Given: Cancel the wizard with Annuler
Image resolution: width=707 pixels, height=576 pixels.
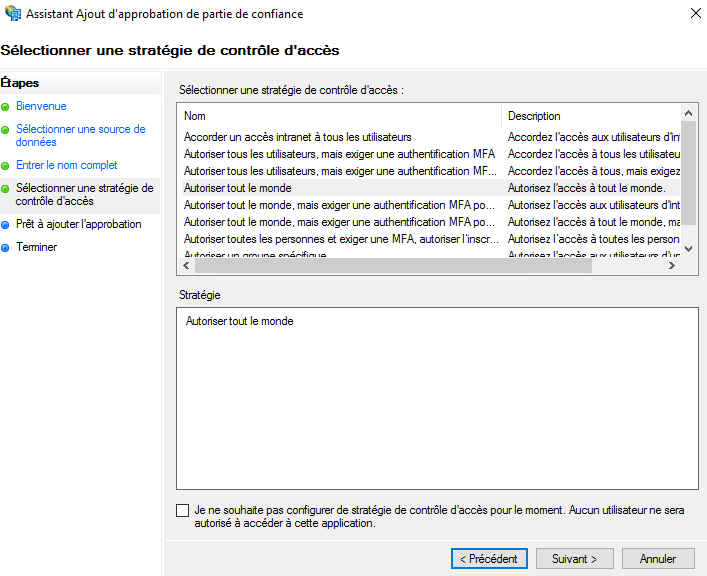Looking at the screenshot, I should point(658,558).
